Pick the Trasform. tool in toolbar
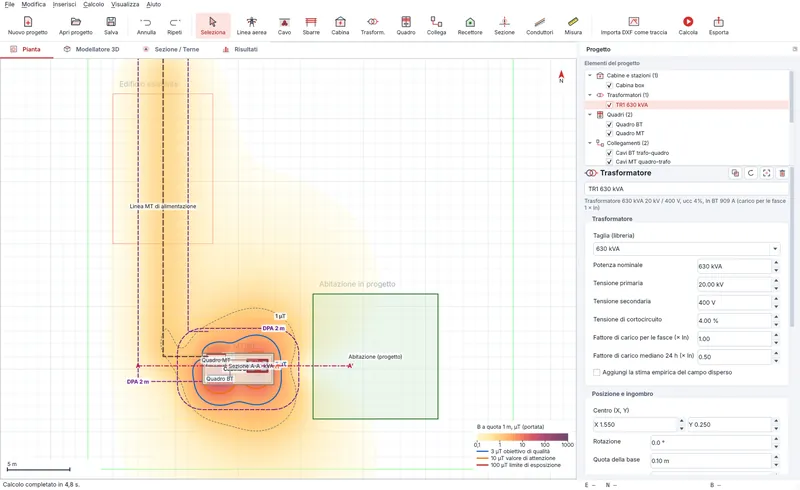Viewport: 800px width, 490px height. (372, 26)
